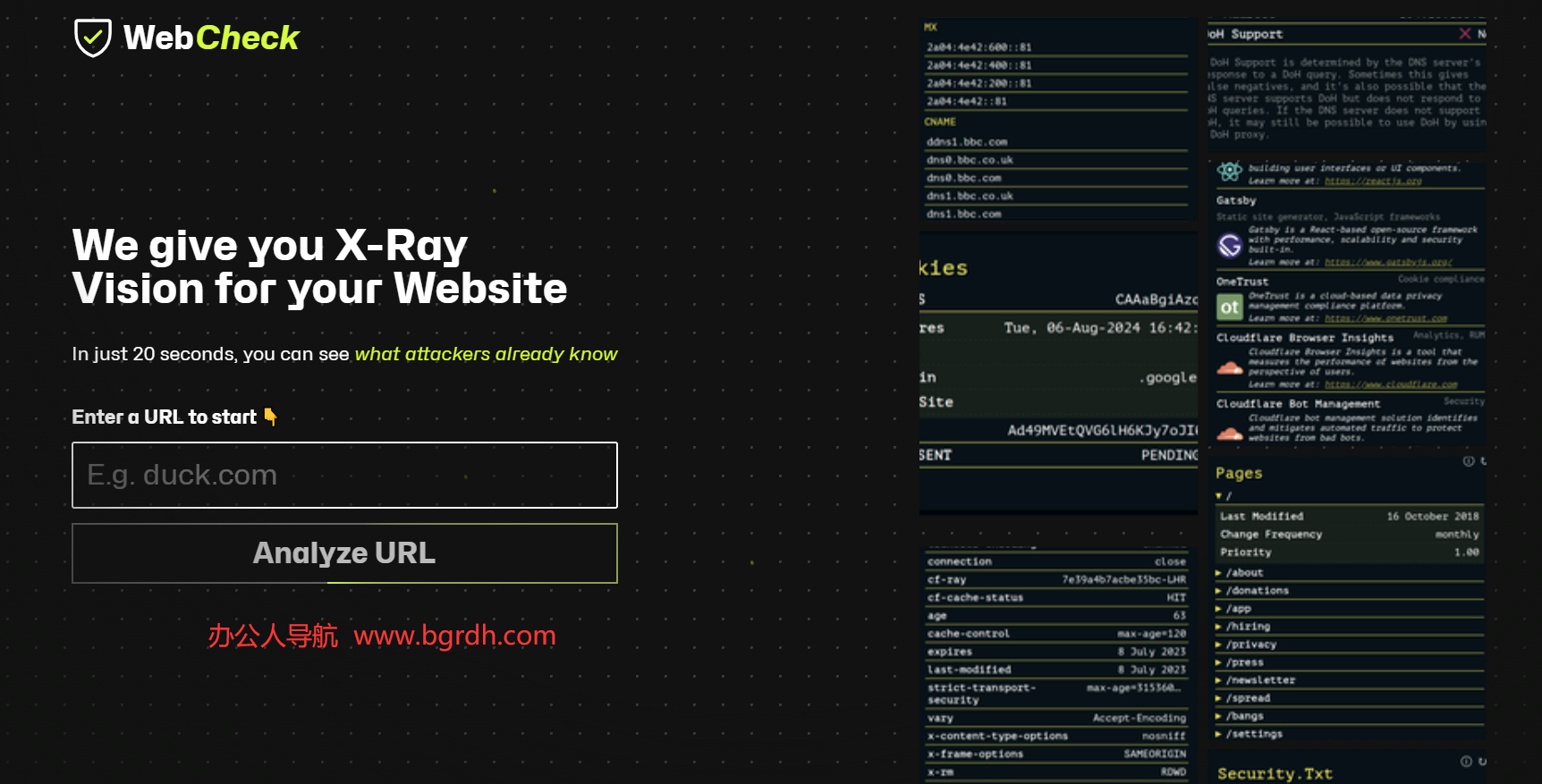Click the green OneTrust 'ot' icon
The image size is (1542, 784).
[1230, 308]
